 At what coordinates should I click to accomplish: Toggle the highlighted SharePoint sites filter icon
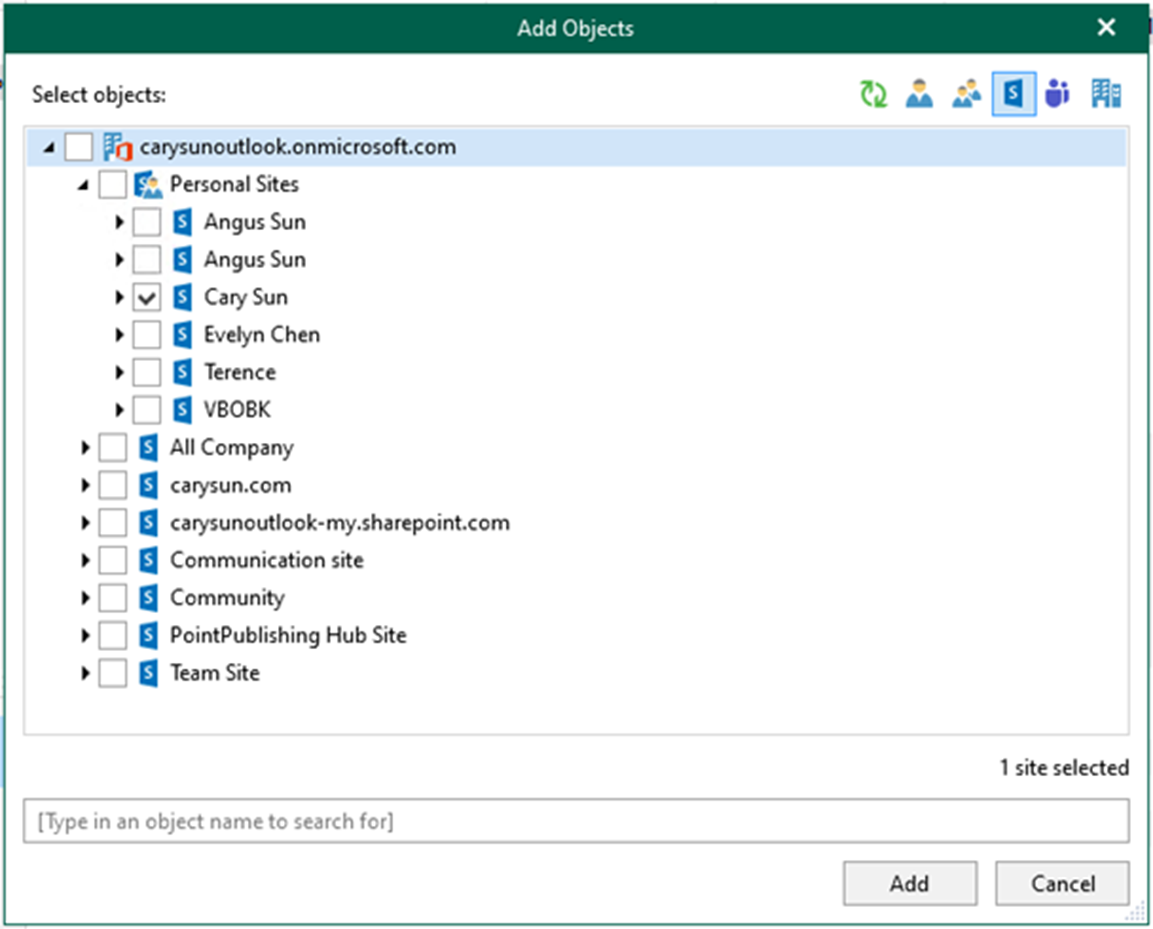pos(1013,94)
